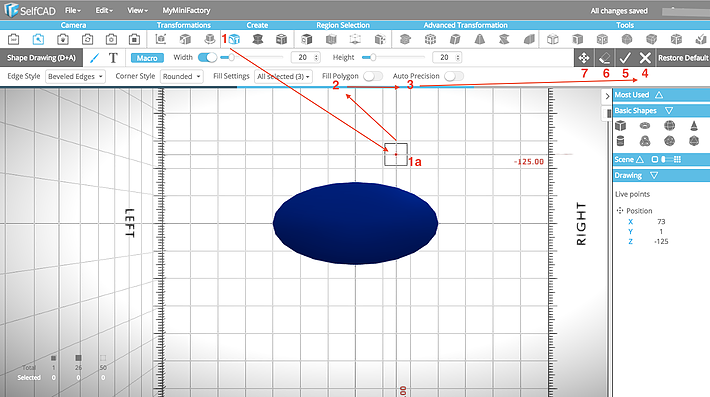Open the View menu
This screenshot has width=710, height=397.
point(137,10)
